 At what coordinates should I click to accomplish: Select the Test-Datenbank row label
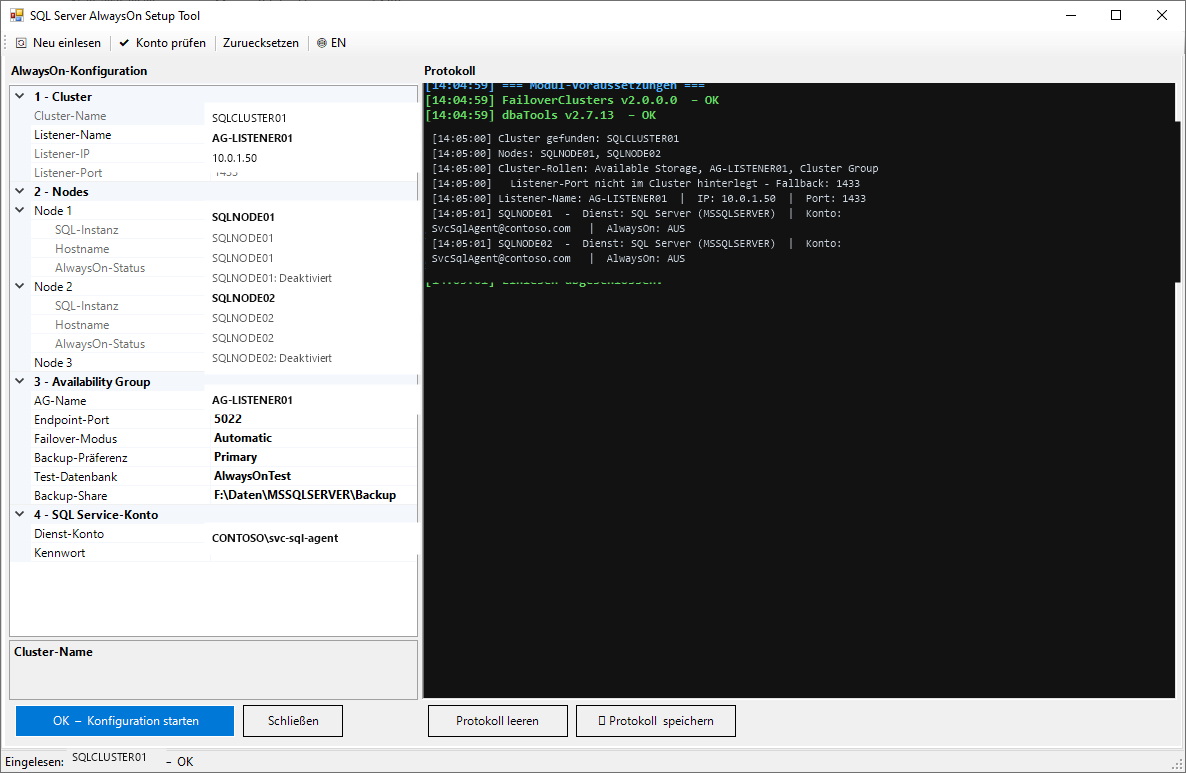click(x=76, y=477)
